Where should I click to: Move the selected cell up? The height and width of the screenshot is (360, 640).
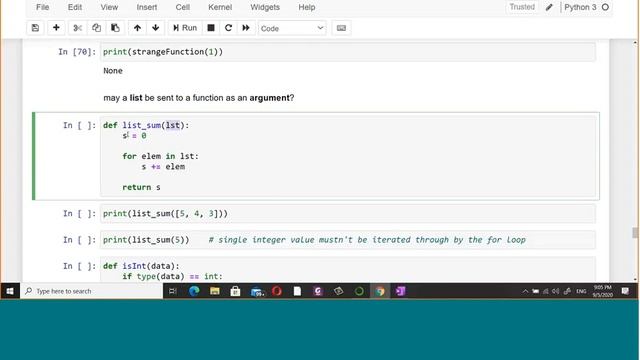click(x=137, y=28)
